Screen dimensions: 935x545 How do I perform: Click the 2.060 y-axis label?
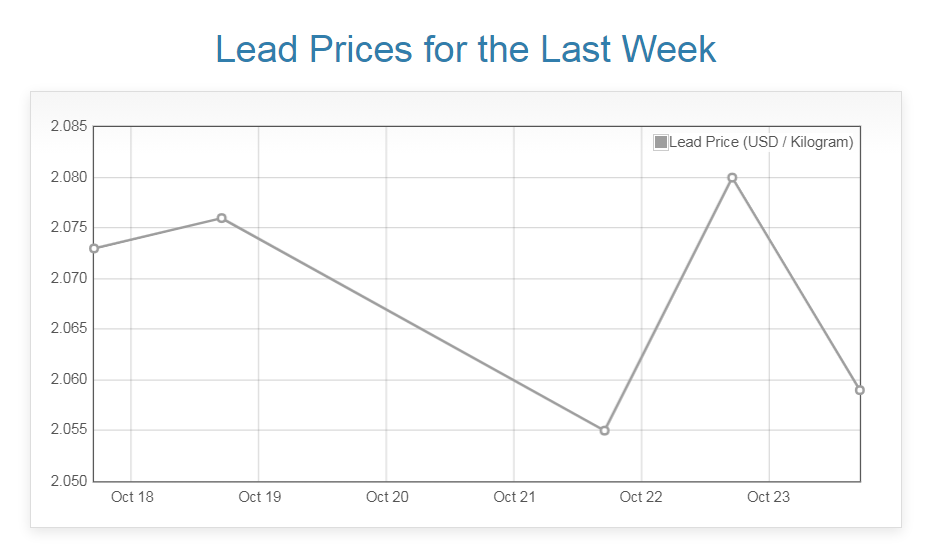[x=68, y=380]
